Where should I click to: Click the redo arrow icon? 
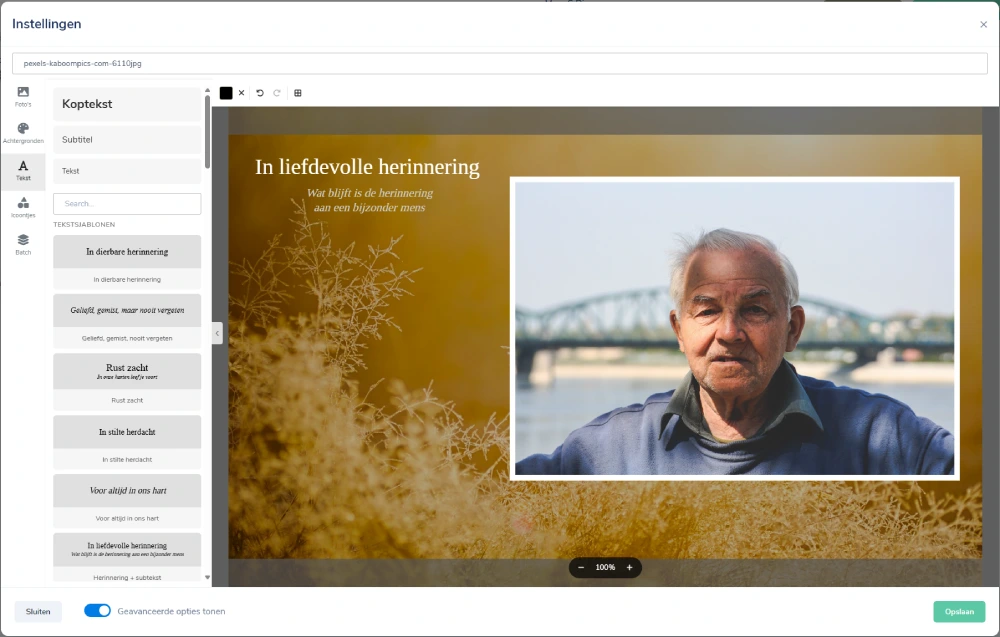coord(277,93)
